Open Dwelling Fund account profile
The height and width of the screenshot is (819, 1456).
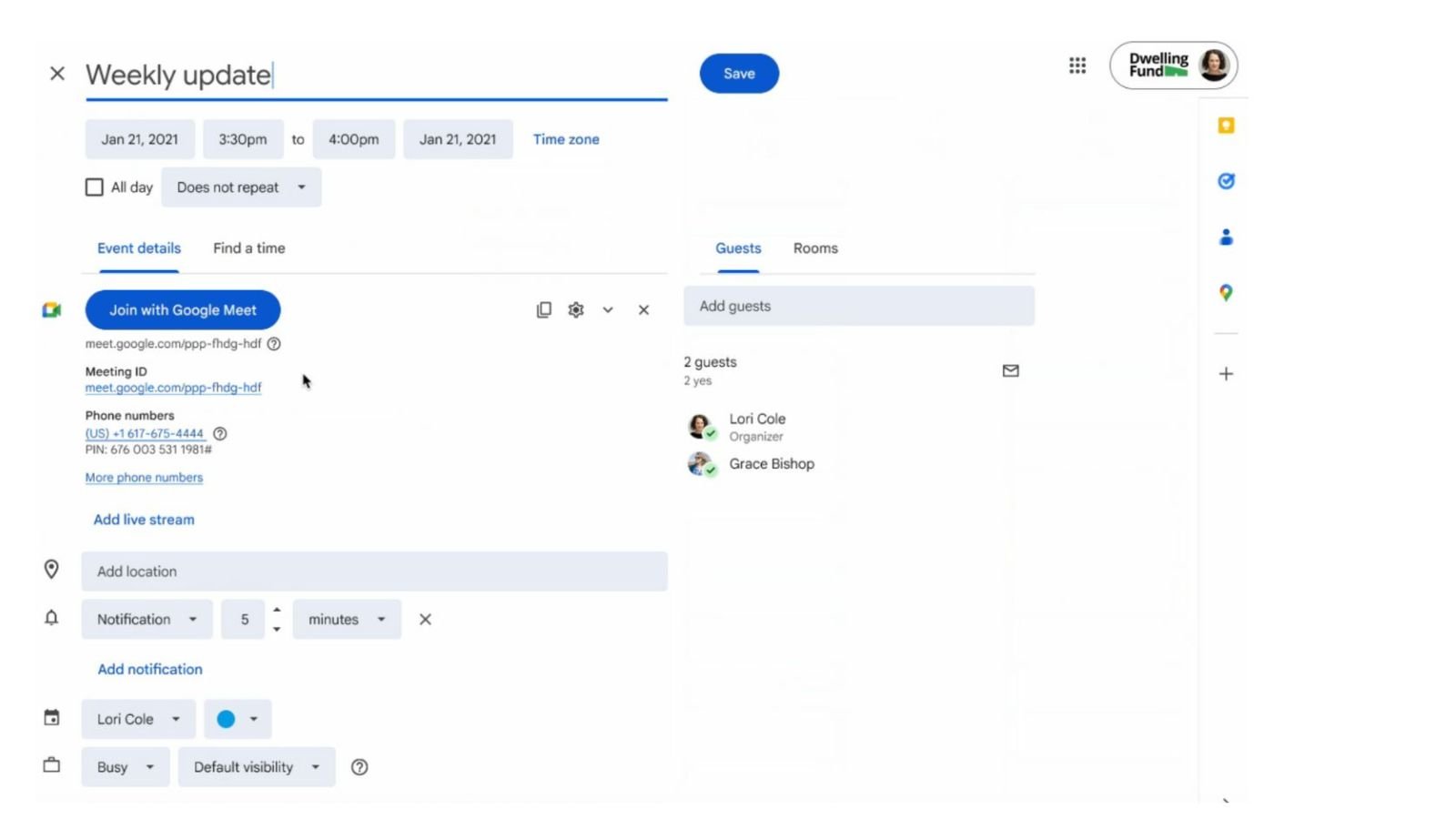pyautogui.click(x=1173, y=66)
